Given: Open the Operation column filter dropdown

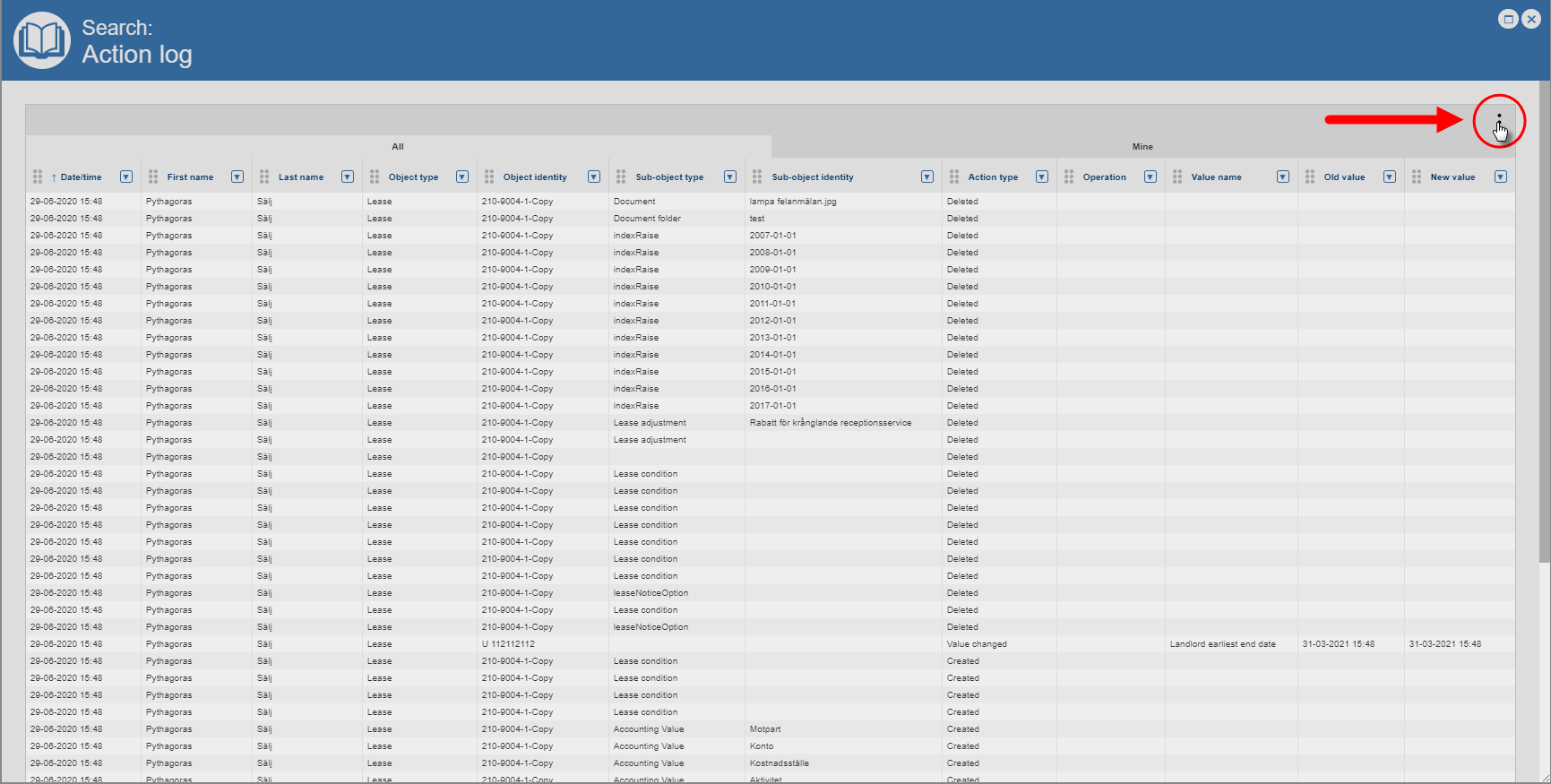Looking at the screenshot, I should pyautogui.click(x=1150, y=177).
